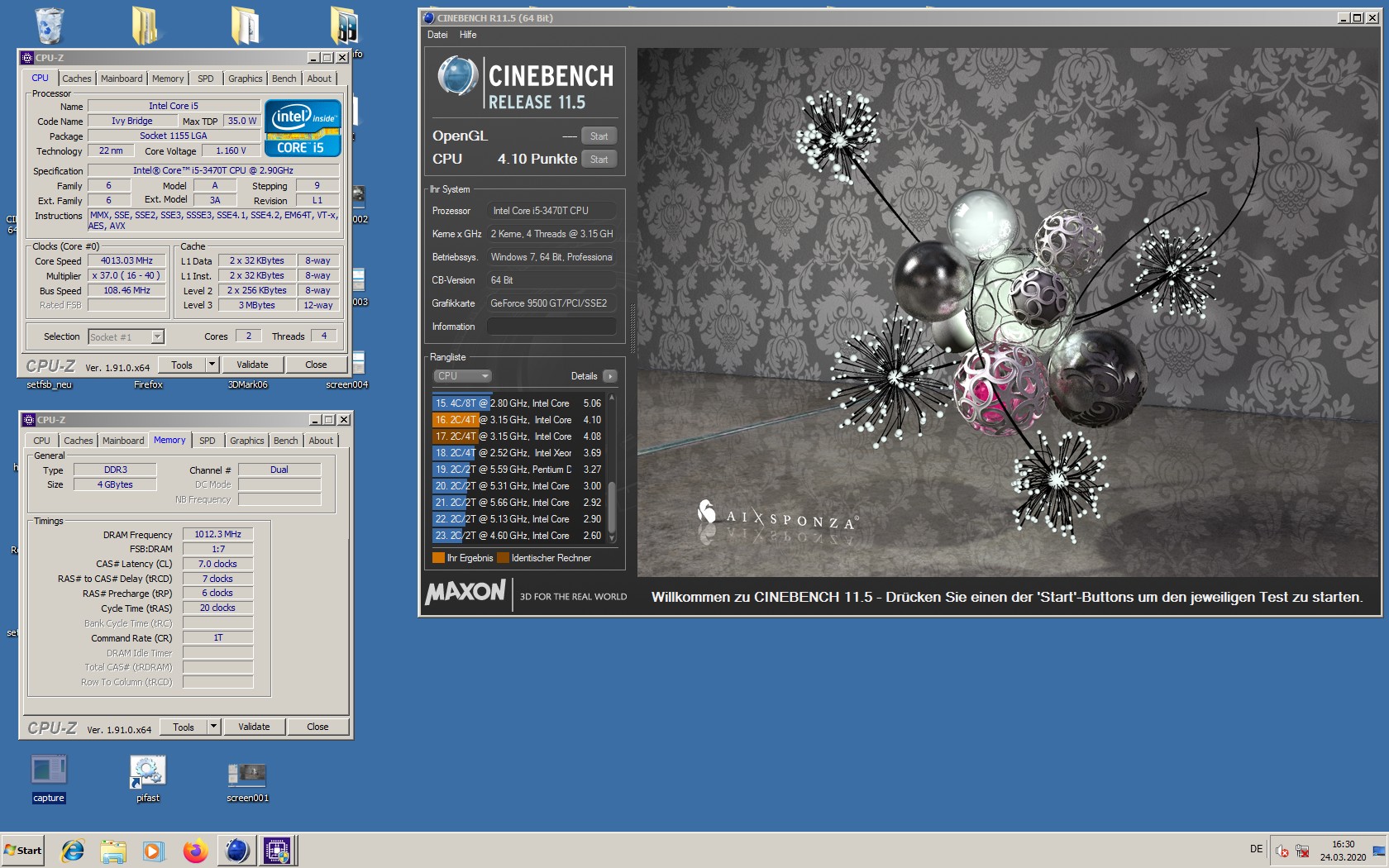1389x868 pixels.
Task: Select ranking row 18 Intel Xeon 3.69
Action: (518, 453)
